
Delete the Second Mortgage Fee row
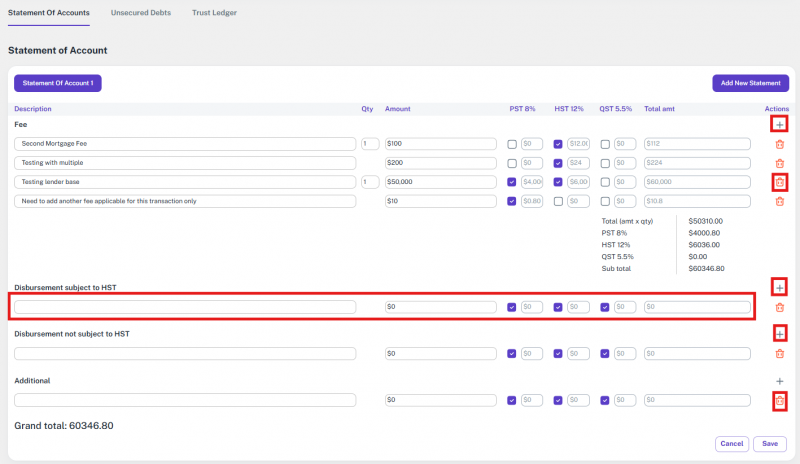pyautogui.click(x=779, y=144)
